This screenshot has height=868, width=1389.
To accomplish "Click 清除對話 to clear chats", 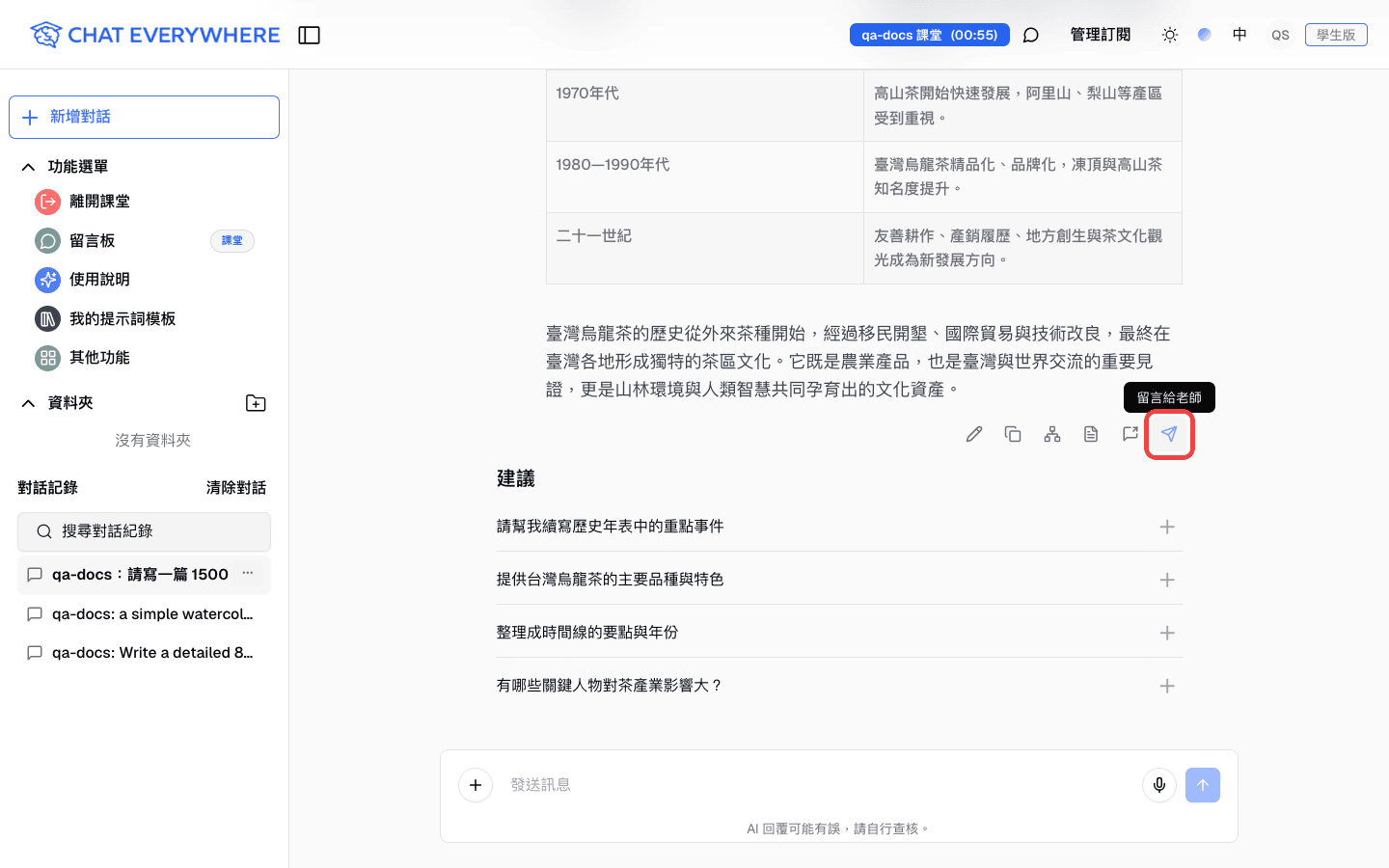I will [x=236, y=488].
